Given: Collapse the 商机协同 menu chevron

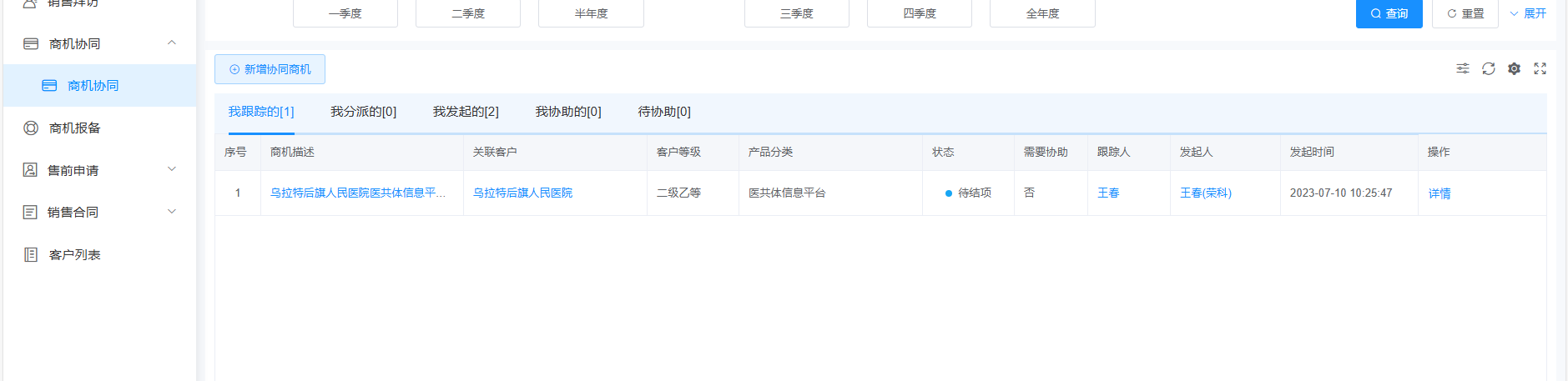Looking at the screenshot, I should pos(172,43).
